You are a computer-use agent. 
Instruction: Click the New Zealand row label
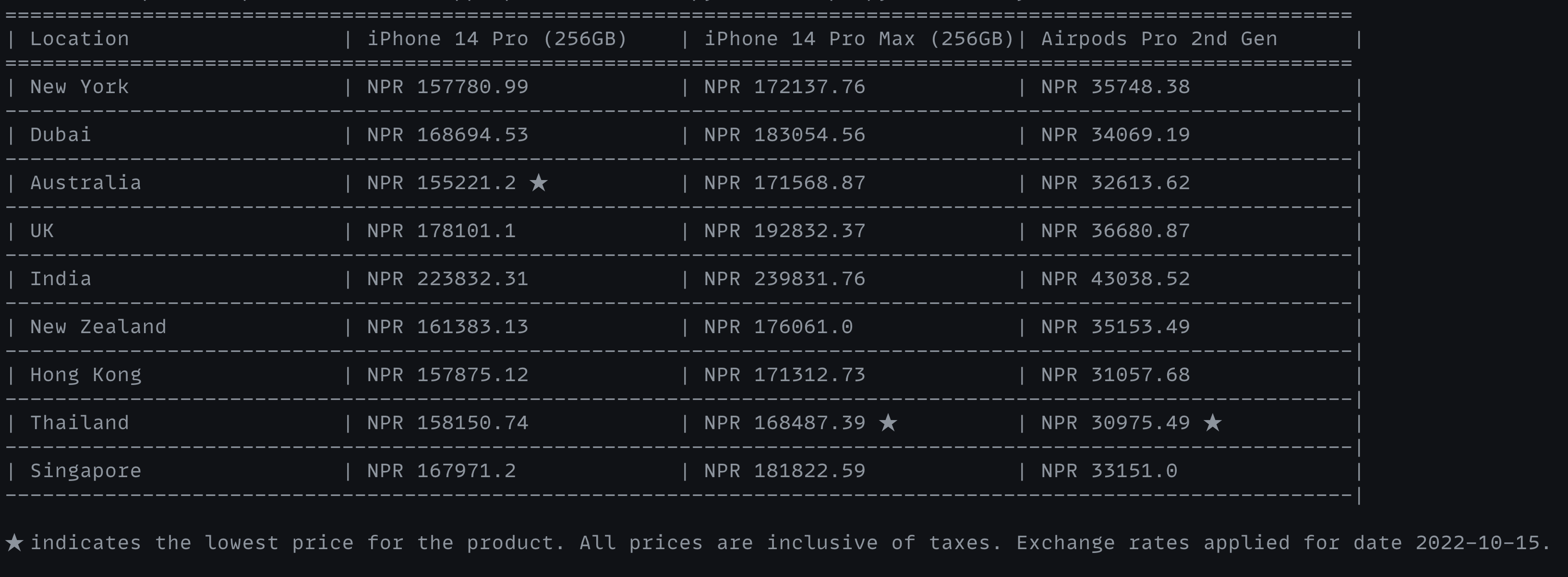tap(98, 327)
